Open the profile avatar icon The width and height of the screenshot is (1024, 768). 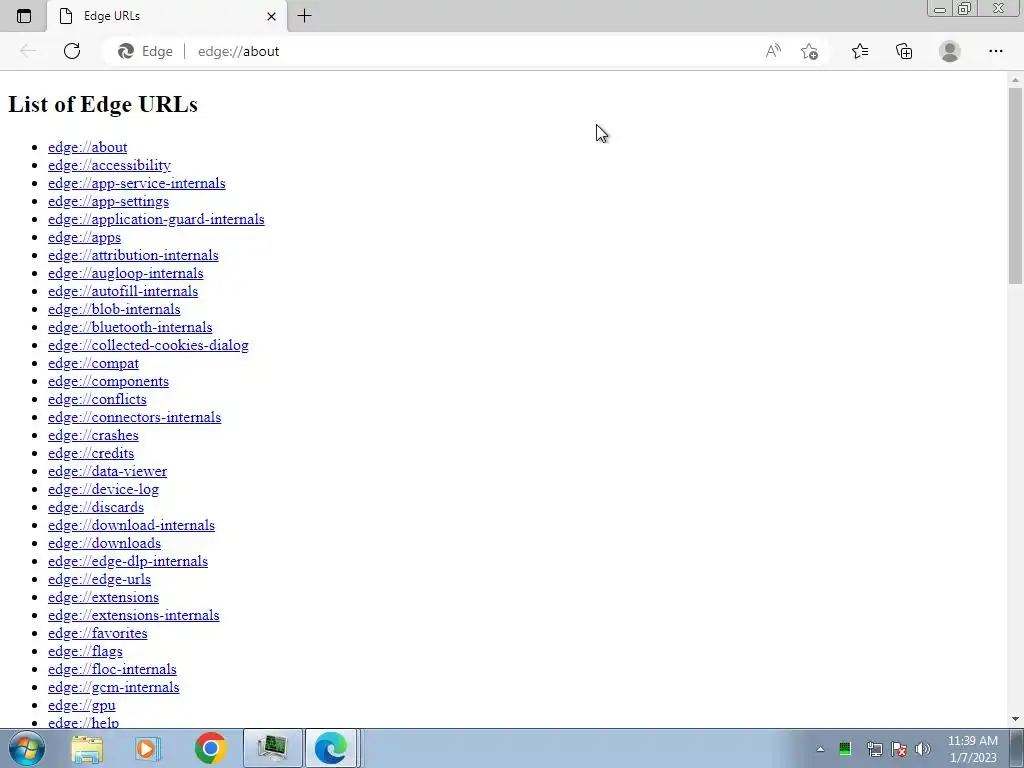click(950, 51)
